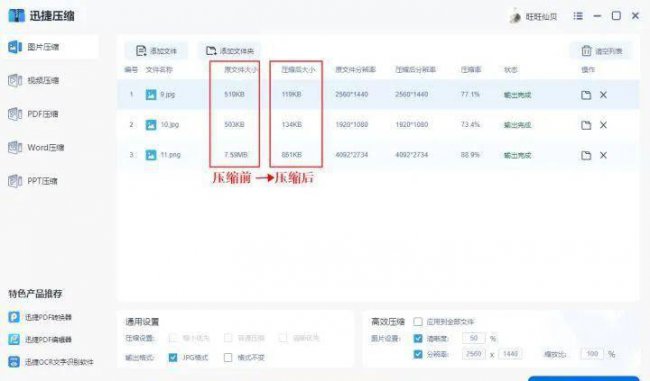Image resolution: width=650 pixels, height=381 pixels.
Task: Click the 压缩后大小 column header
Action: 298,70
